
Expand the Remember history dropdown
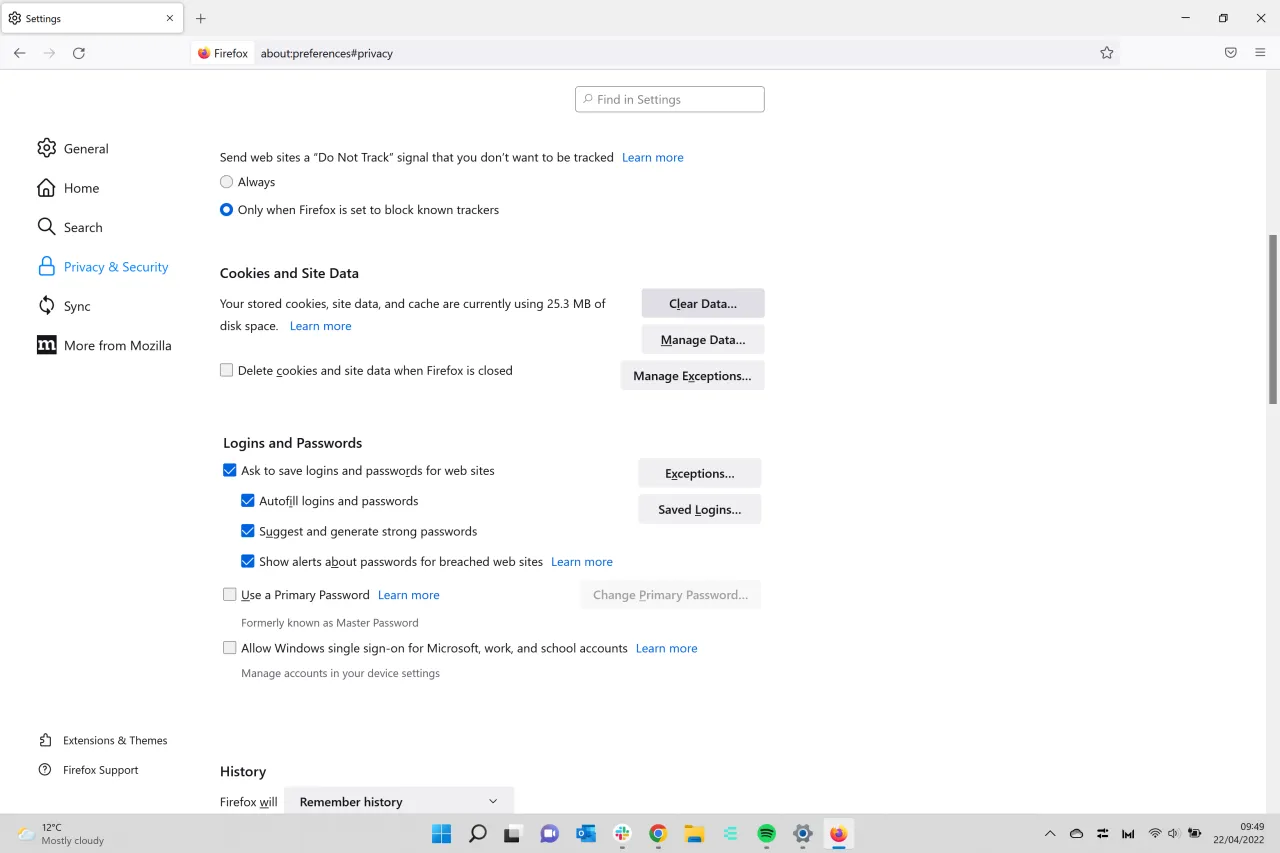[399, 801]
